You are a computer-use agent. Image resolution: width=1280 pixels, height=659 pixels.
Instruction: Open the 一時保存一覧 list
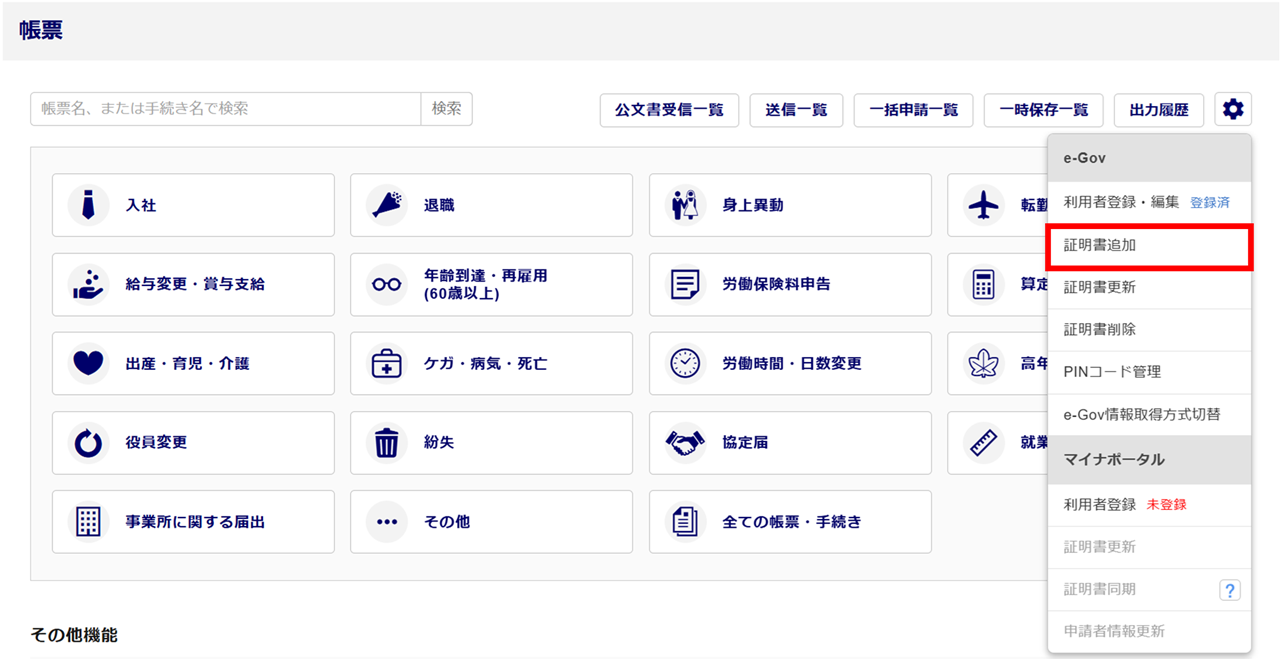point(1043,110)
